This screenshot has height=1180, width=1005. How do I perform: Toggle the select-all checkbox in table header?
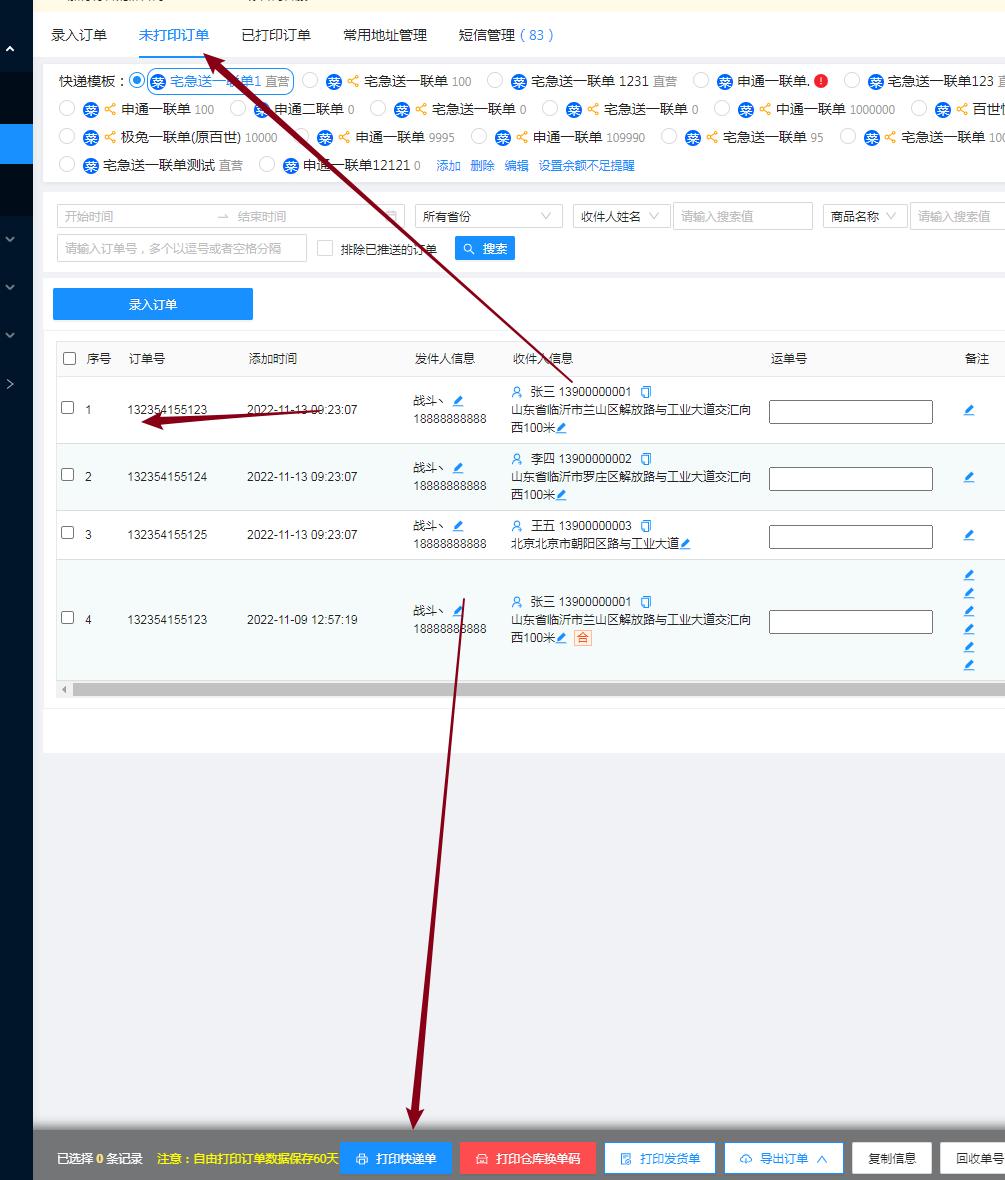click(68, 357)
